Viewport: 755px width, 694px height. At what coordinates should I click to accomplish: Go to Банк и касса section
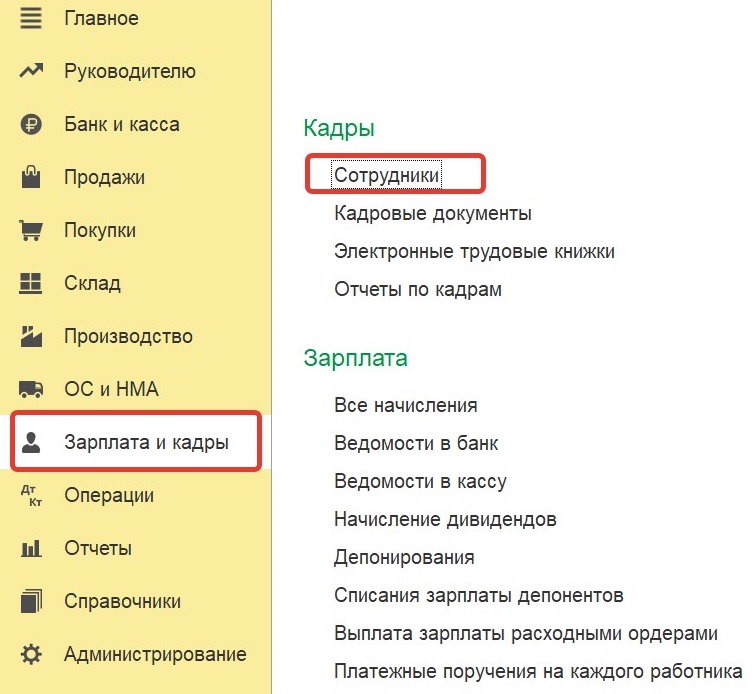point(122,124)
